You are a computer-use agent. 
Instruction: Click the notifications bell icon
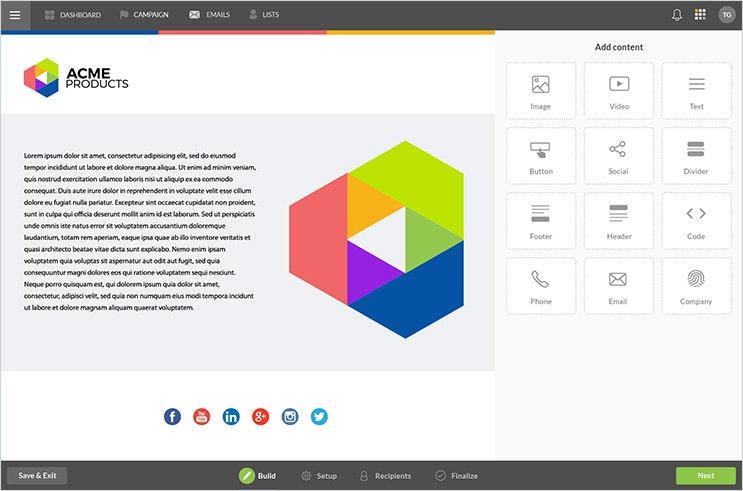click(677, 15)
